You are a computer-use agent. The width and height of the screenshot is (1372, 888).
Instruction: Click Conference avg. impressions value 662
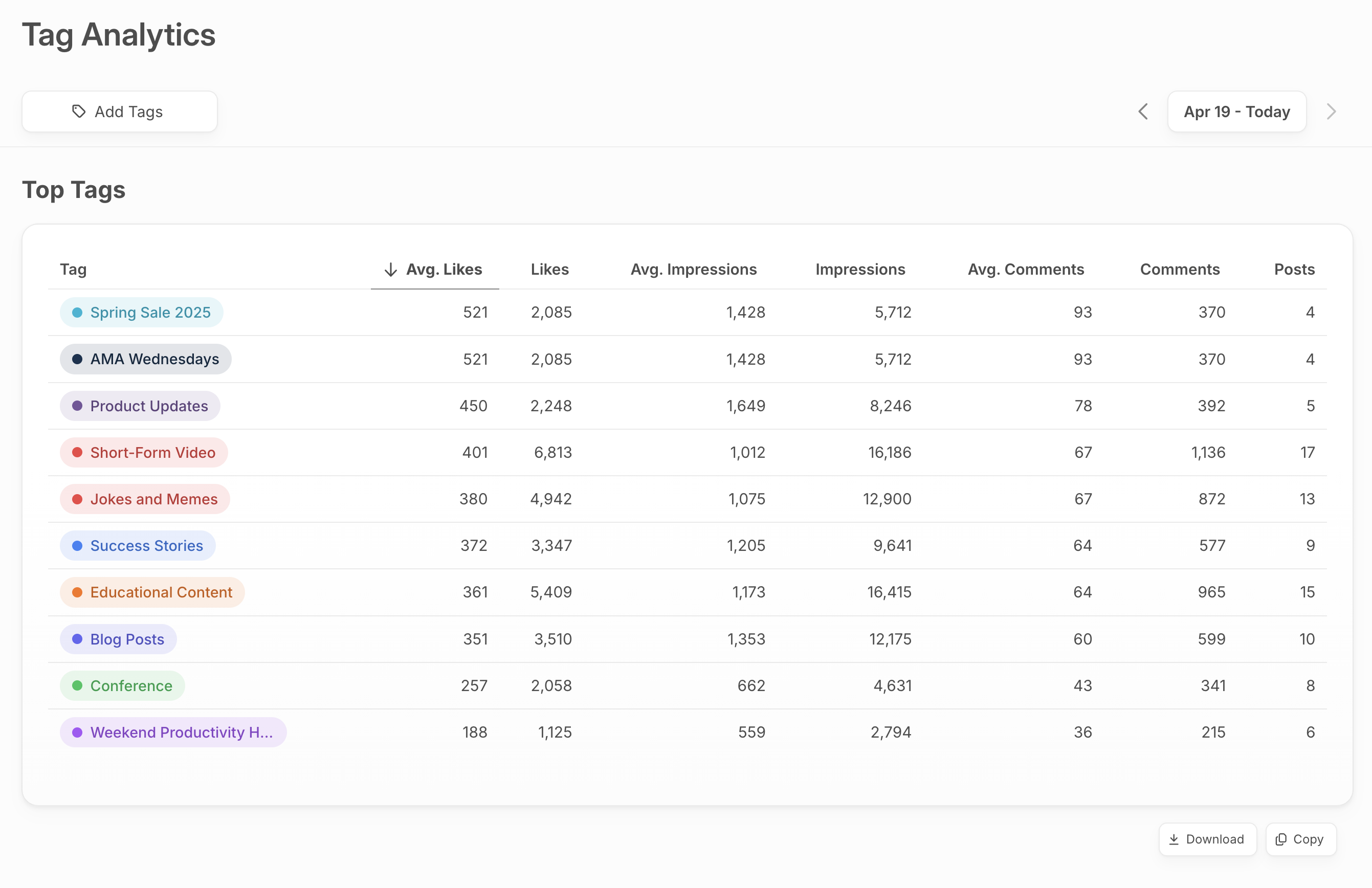tap(751, 686)
